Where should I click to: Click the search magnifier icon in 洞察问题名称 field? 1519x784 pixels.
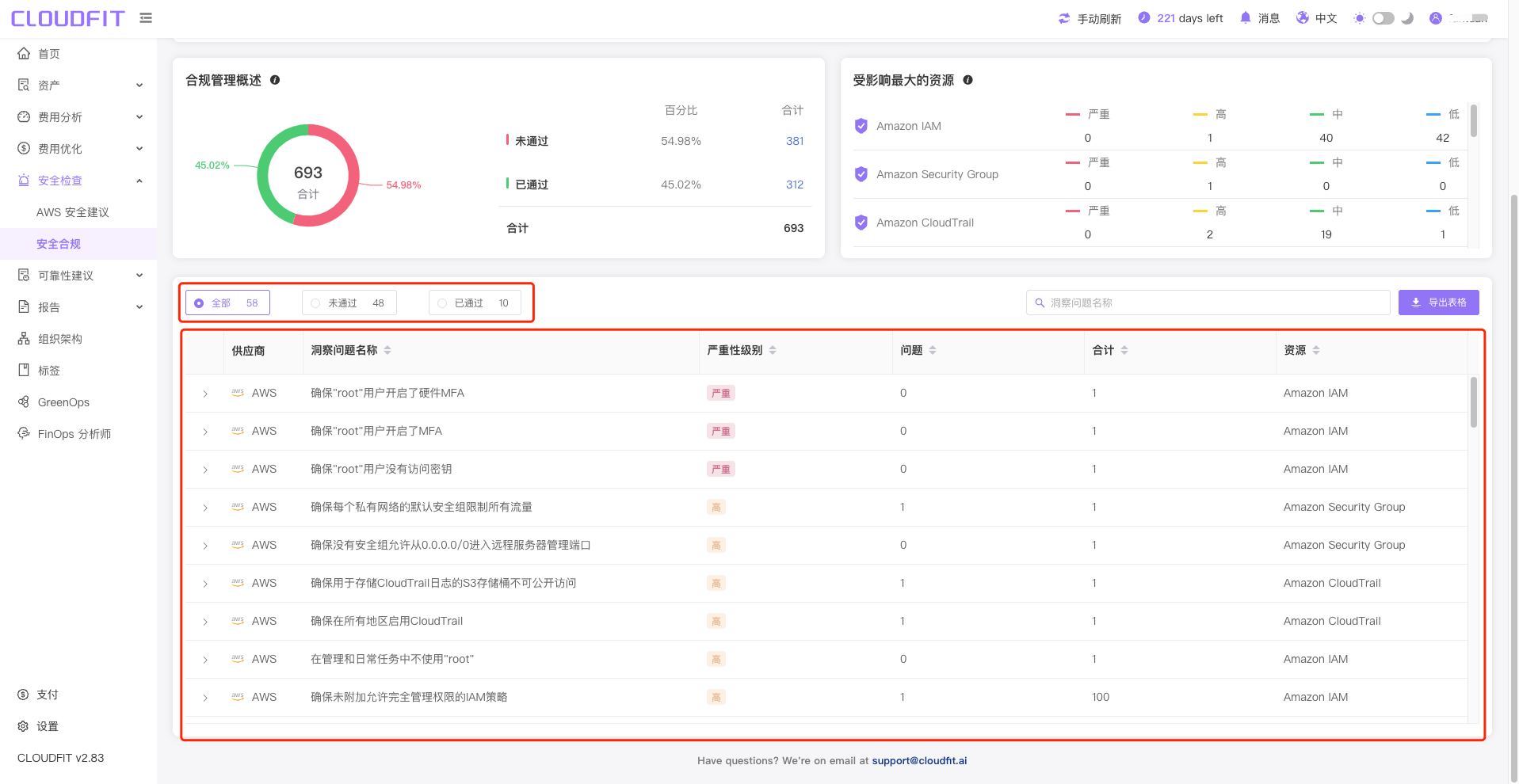click(x=1040, y=303)
